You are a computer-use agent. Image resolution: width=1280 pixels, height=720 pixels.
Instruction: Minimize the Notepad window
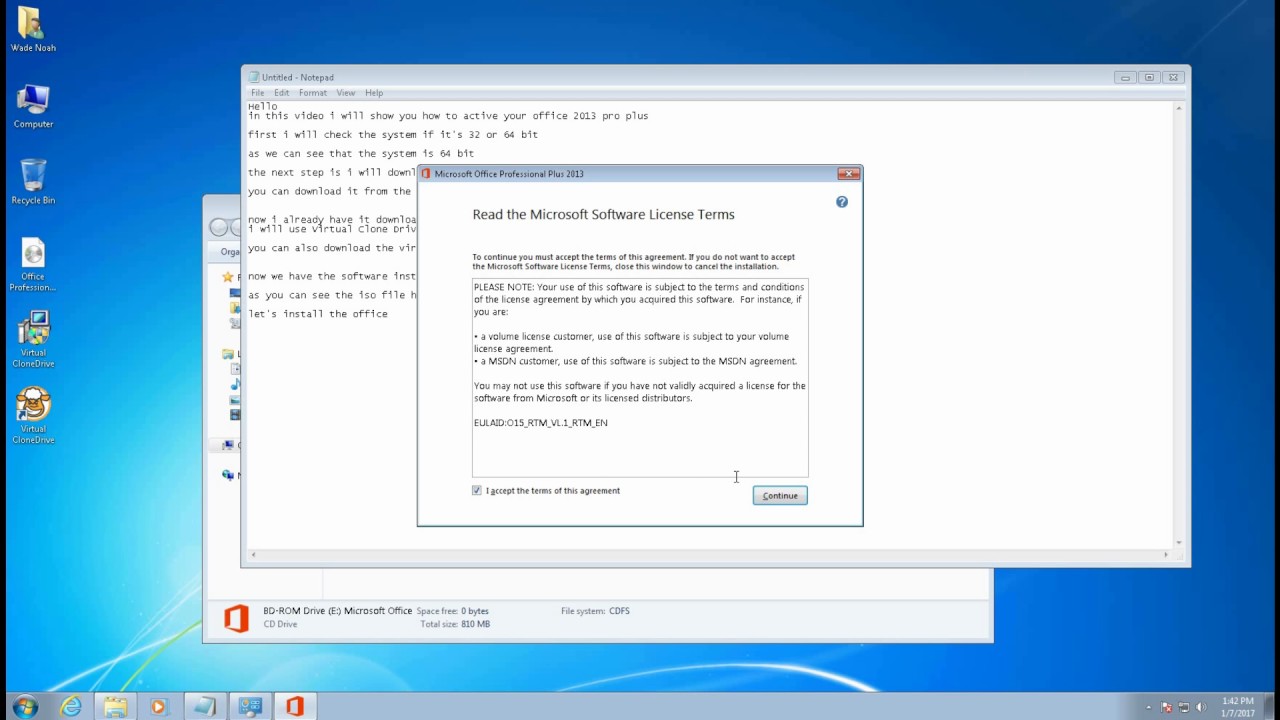click(x=1125, y=77)
